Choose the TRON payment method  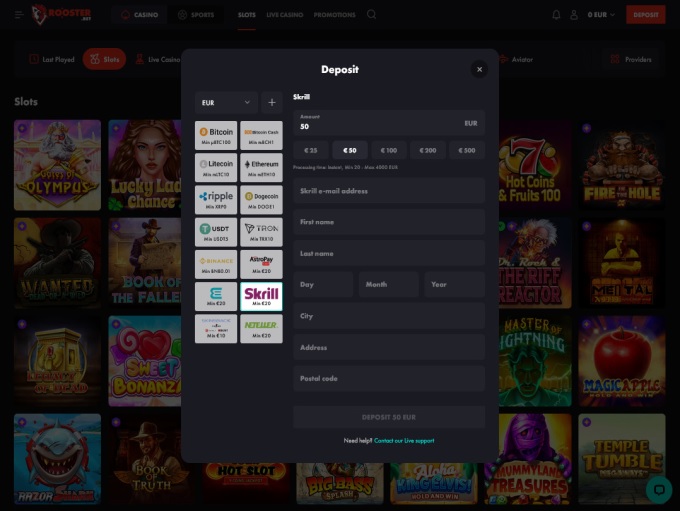[261, 232]
